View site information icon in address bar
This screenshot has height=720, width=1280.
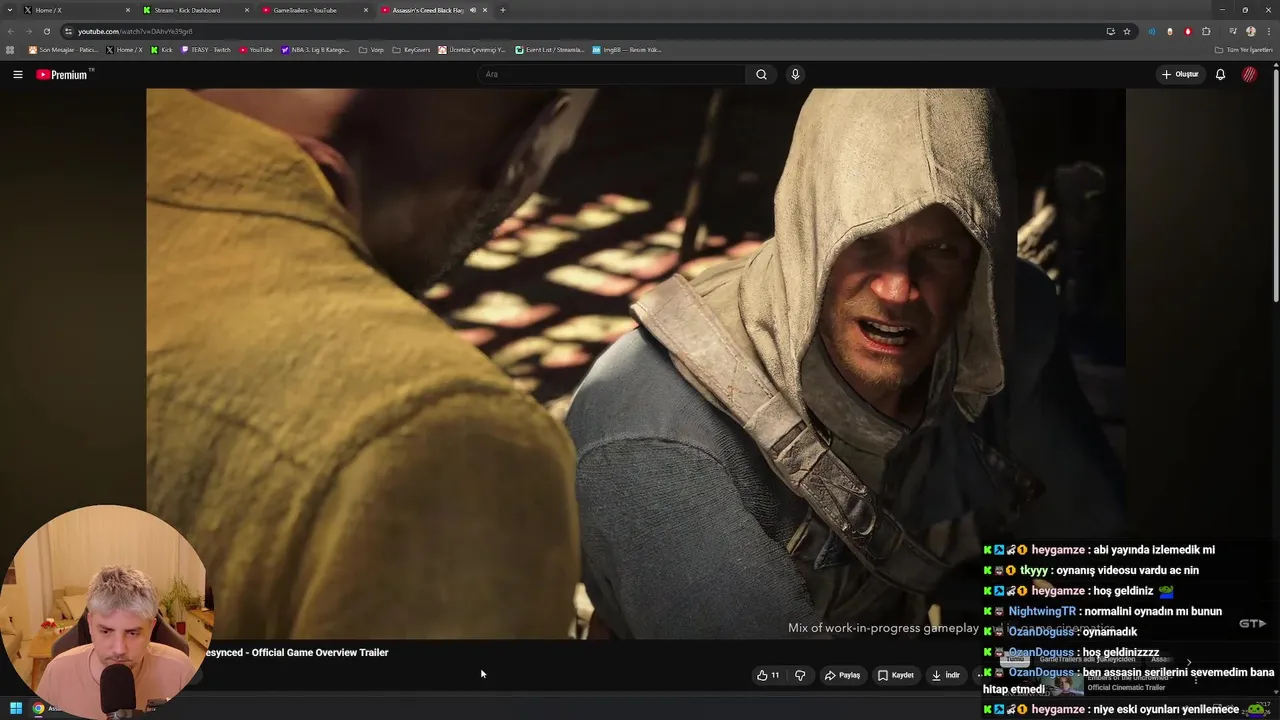tap(68, 31)
